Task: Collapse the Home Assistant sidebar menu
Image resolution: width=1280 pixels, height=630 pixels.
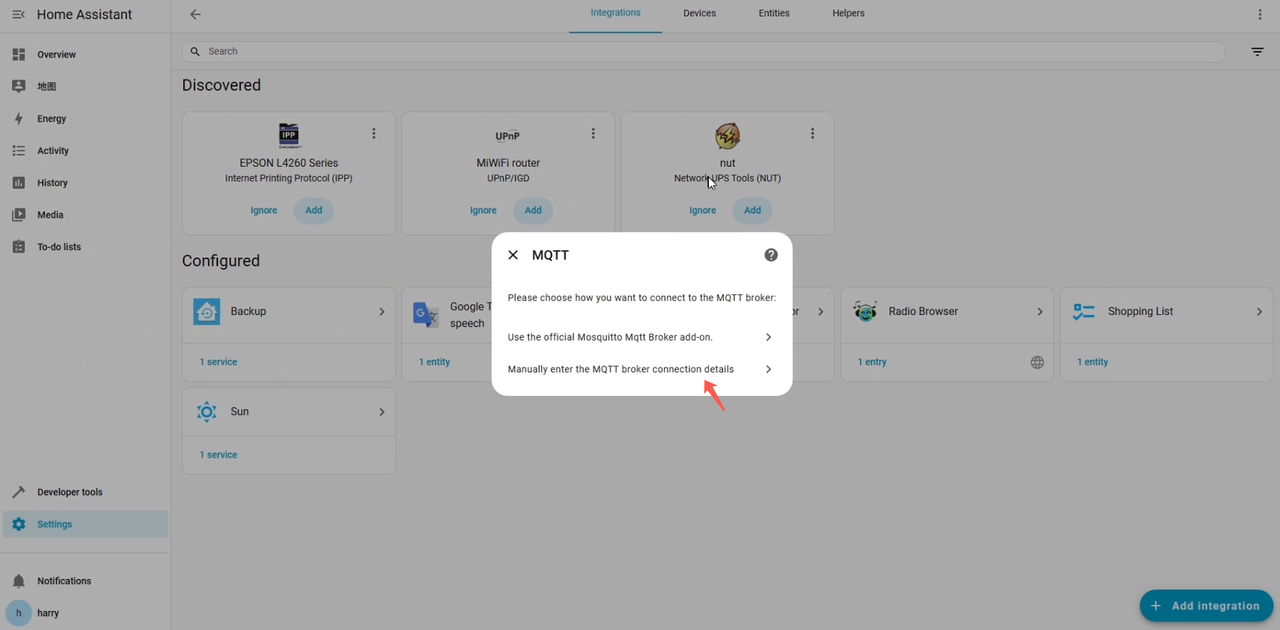Action: (18, 15)
